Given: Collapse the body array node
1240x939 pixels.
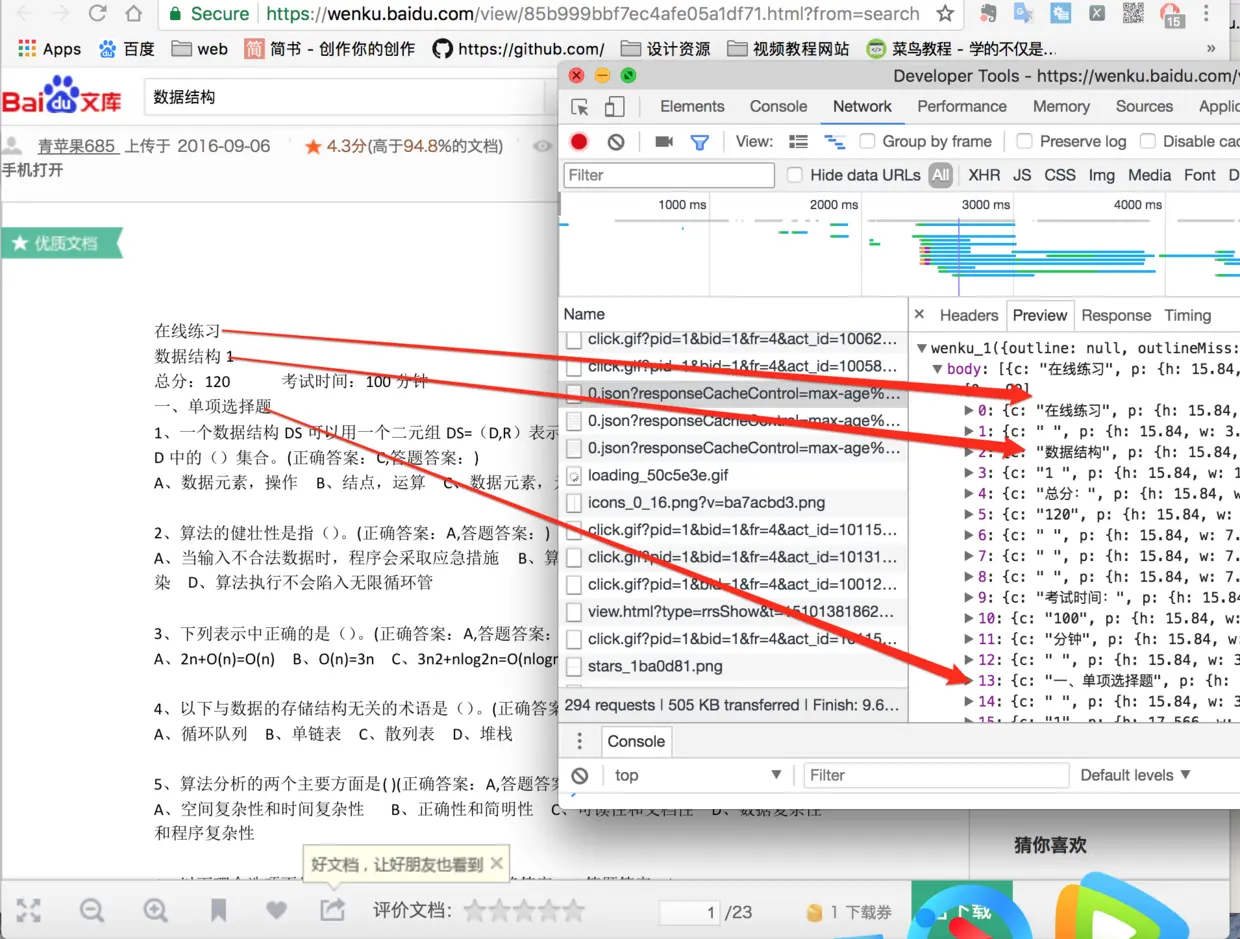Looking at the screenshot, I should [x=938, y=368].
